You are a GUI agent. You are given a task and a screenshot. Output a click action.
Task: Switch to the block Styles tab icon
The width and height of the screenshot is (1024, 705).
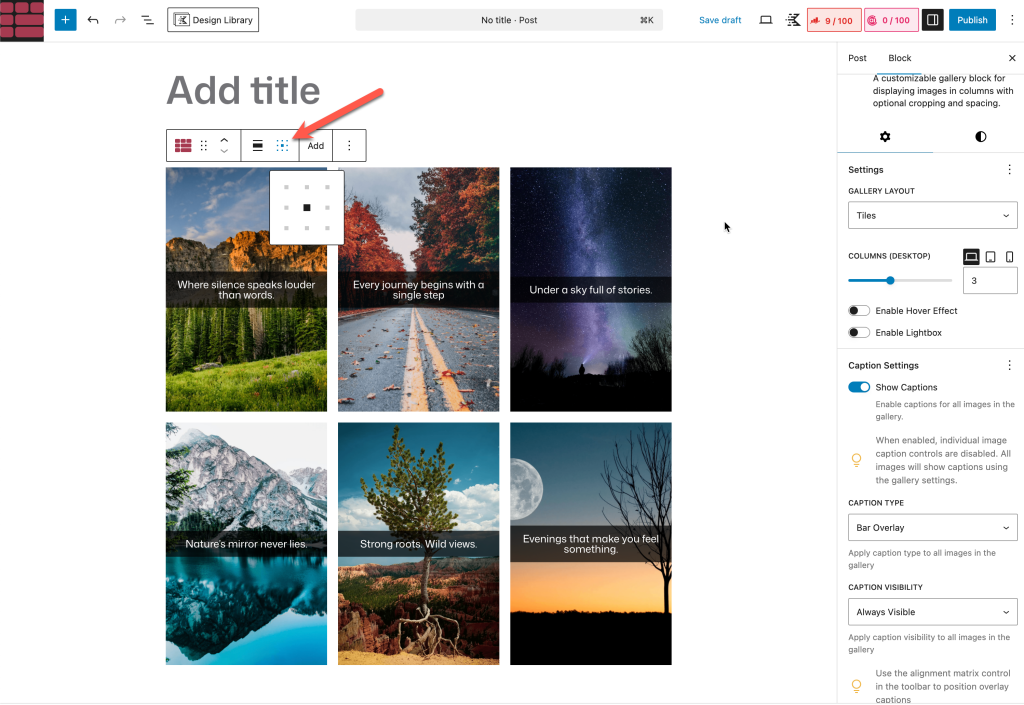[980, 137]
